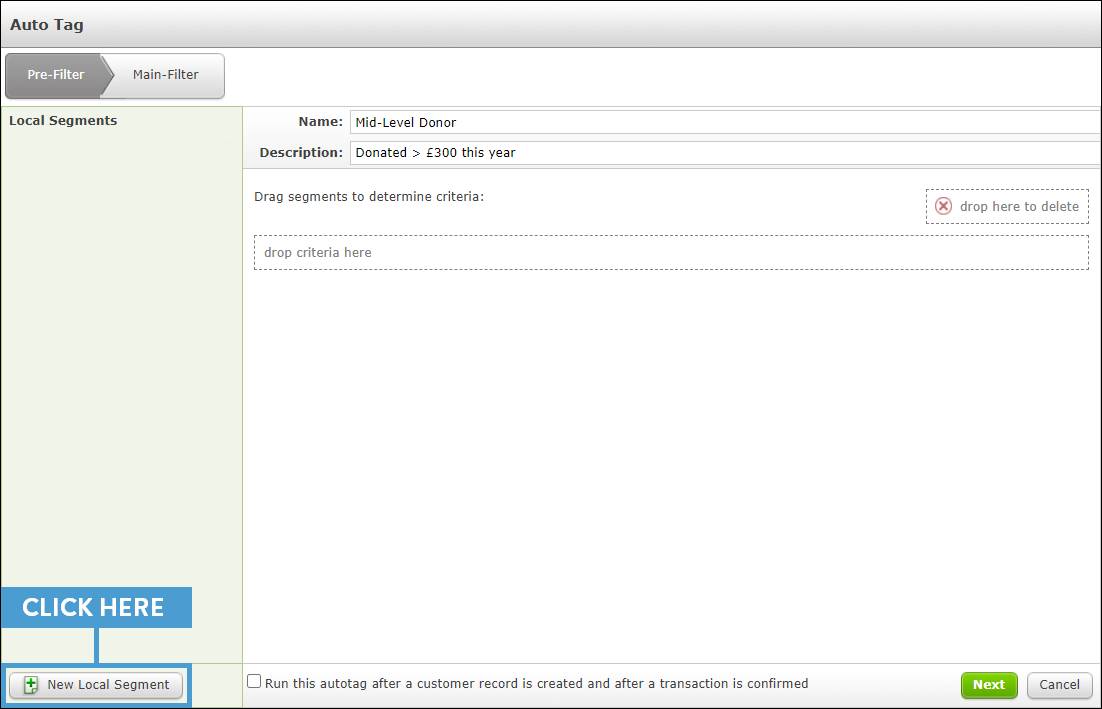Select the Drag segments to determine criteria label
Image resolution: width=1102 pixels, height=709 pixels.
[x=369, y=196]
